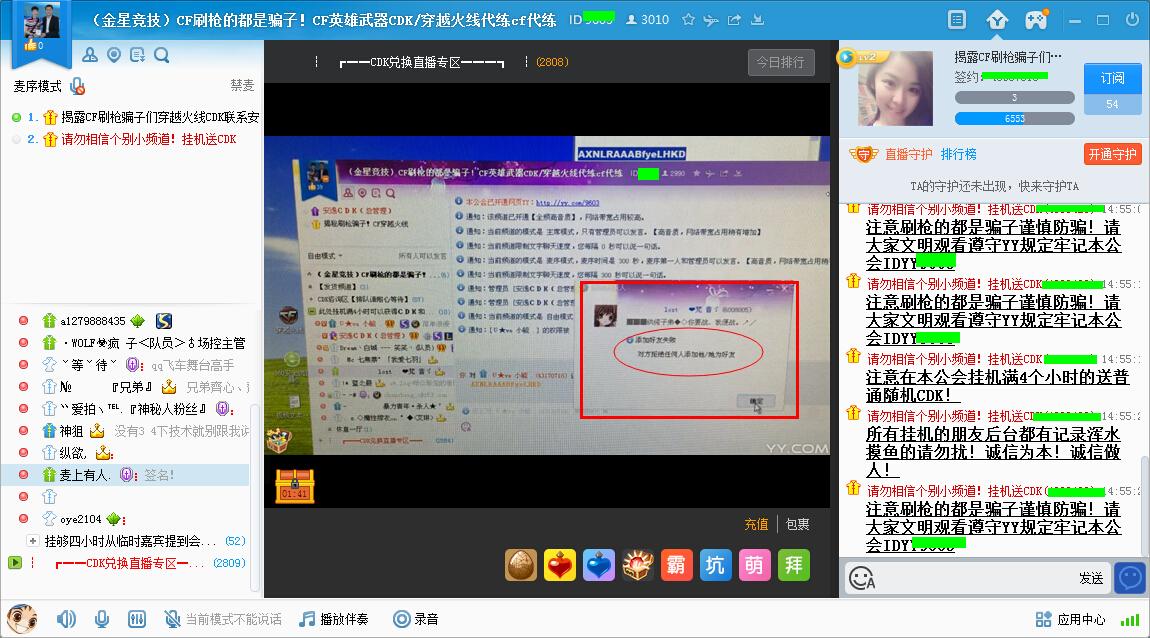Expand channel 挂够四小时从临时嘉宾提到会

pyautogui.click(x=32, y=541)
